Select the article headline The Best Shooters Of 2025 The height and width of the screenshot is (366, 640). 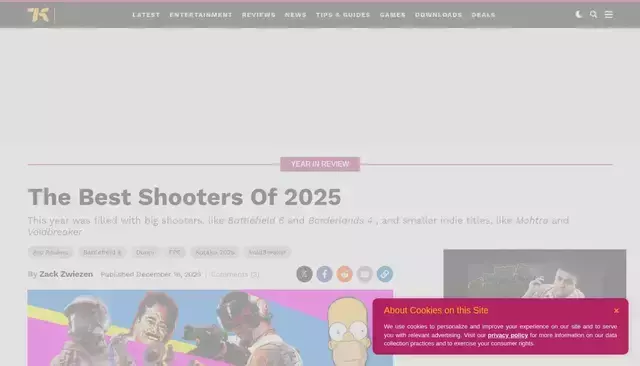click(x=184, y=197)
